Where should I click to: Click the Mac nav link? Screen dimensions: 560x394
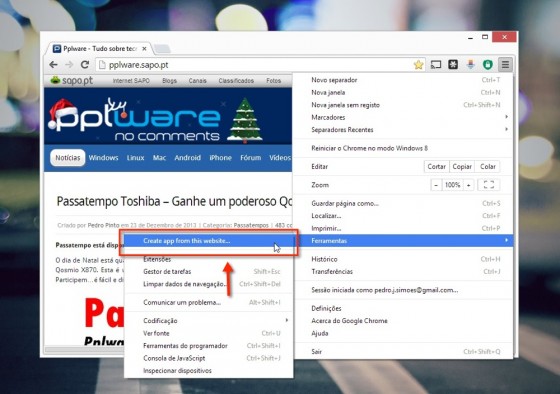tap(159, 158)
